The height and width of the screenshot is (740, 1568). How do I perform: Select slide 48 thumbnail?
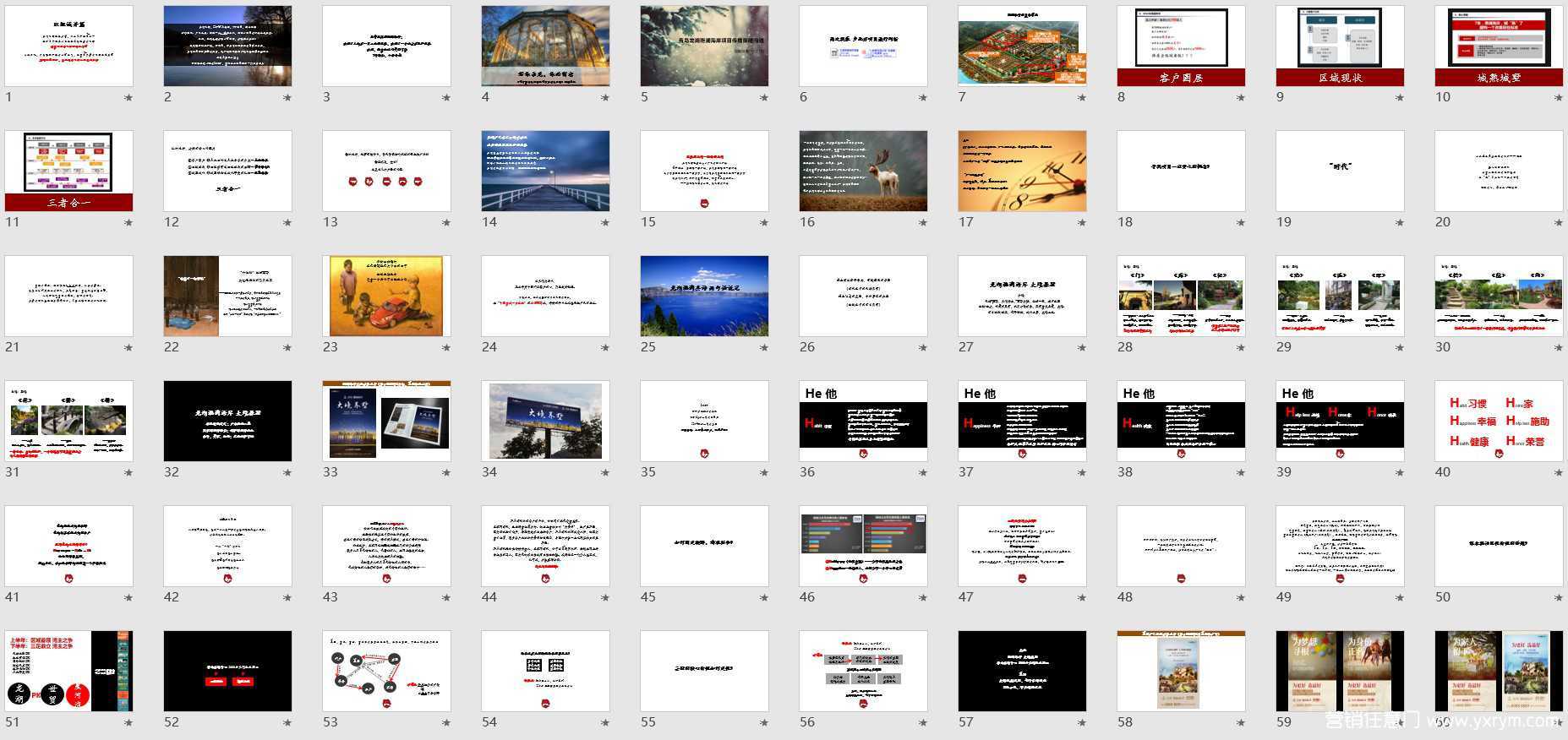[x=1181, y=546]
